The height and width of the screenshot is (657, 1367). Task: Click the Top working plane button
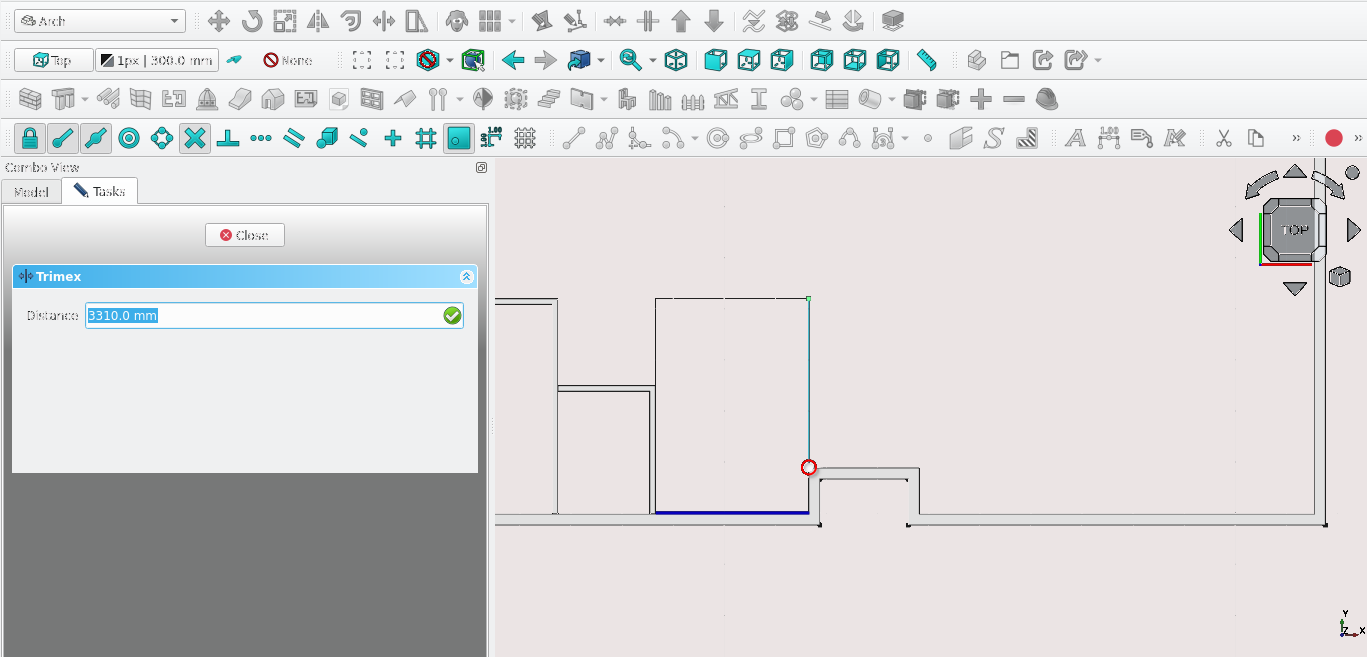pyautogui.click(x=54, y=61)
